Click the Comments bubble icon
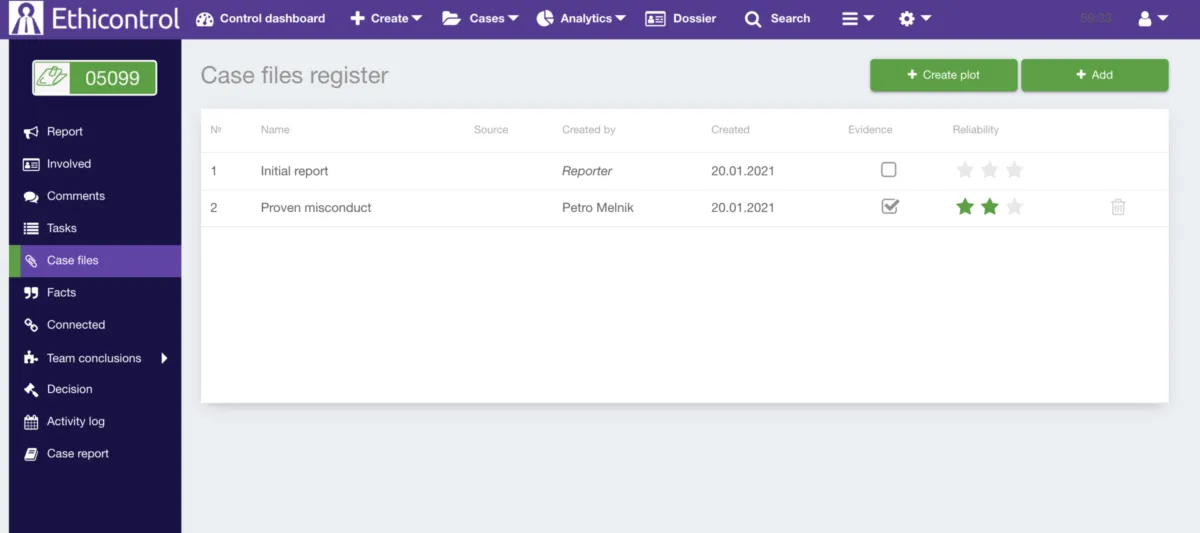This screenshot has width=1200, height=533. click(x=30, y=196)
